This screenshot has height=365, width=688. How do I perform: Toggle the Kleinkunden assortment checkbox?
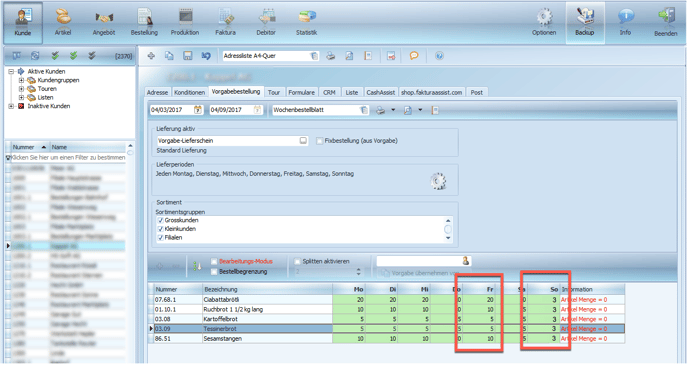[x=161, y=229]
